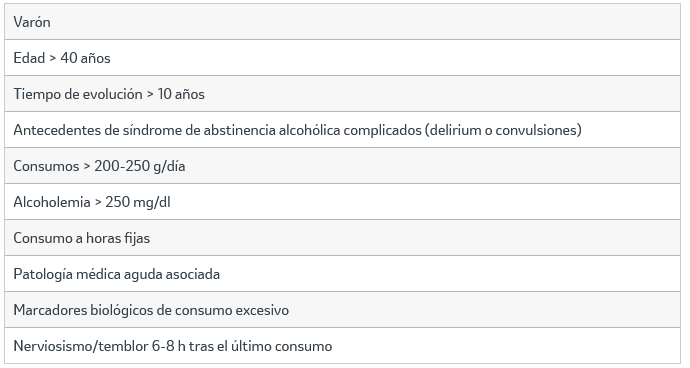Click the 'Alcoholemia > 250 mg/dl' row
Image resolution: width=690 pixels, height=368 pixels.
tap(342, 202)
